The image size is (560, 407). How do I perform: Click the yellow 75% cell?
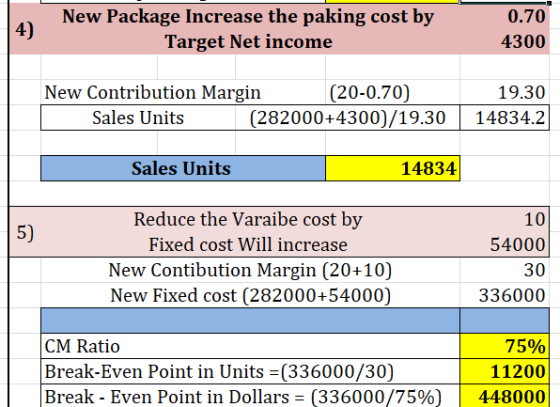(504, 346)
